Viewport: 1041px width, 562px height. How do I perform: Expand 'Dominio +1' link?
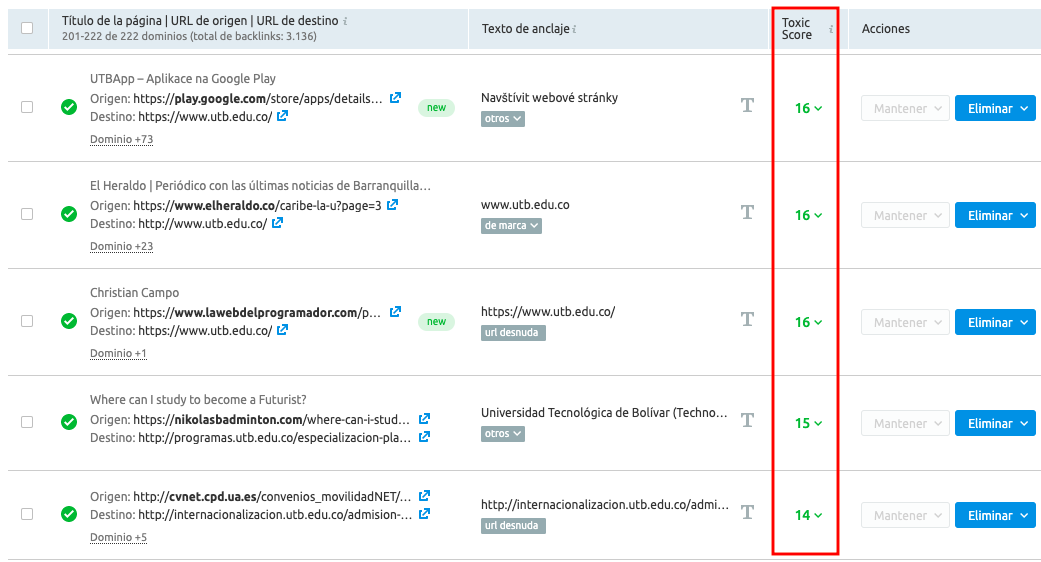[118, 354]
